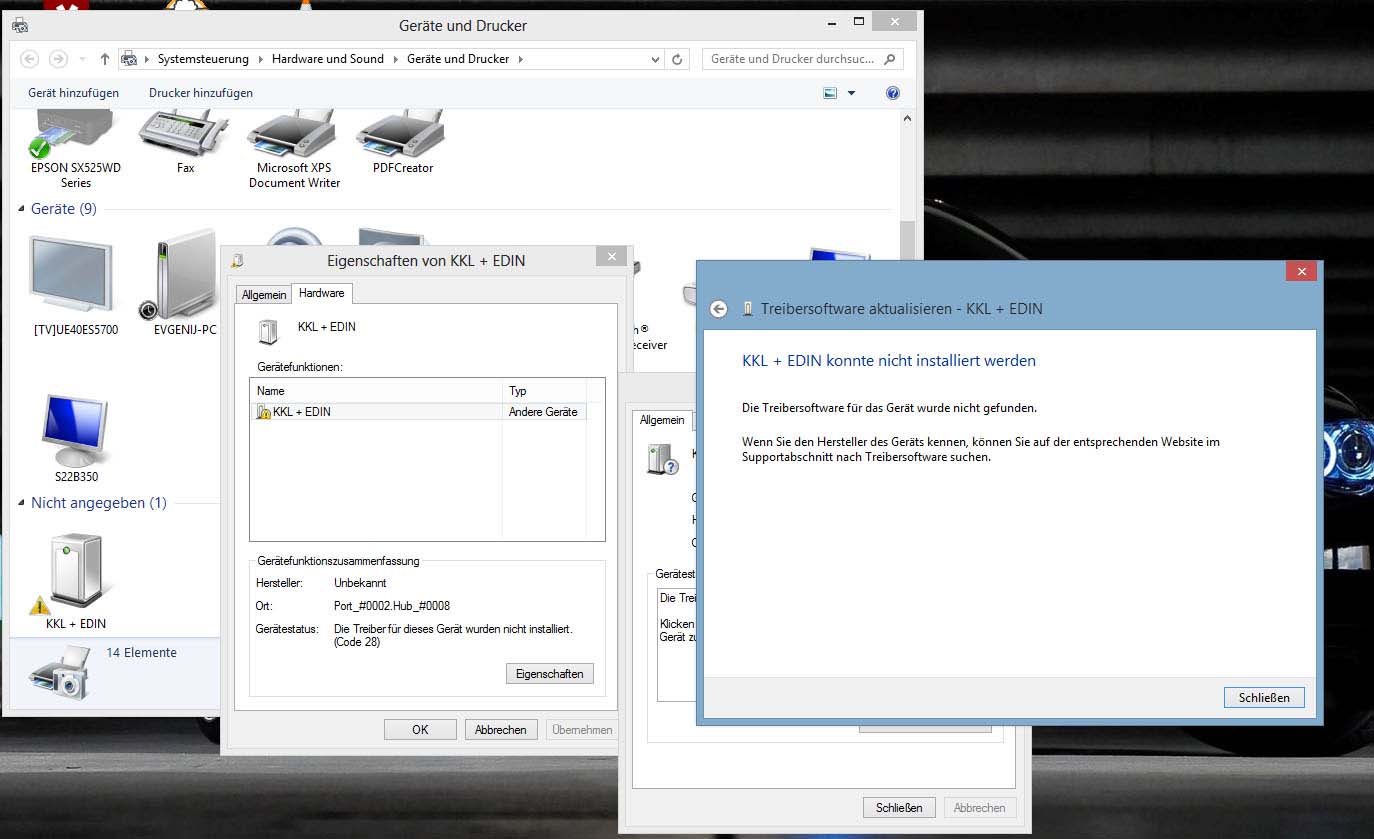Click Schließen in the driver update dialog

tap(1263, 697)
